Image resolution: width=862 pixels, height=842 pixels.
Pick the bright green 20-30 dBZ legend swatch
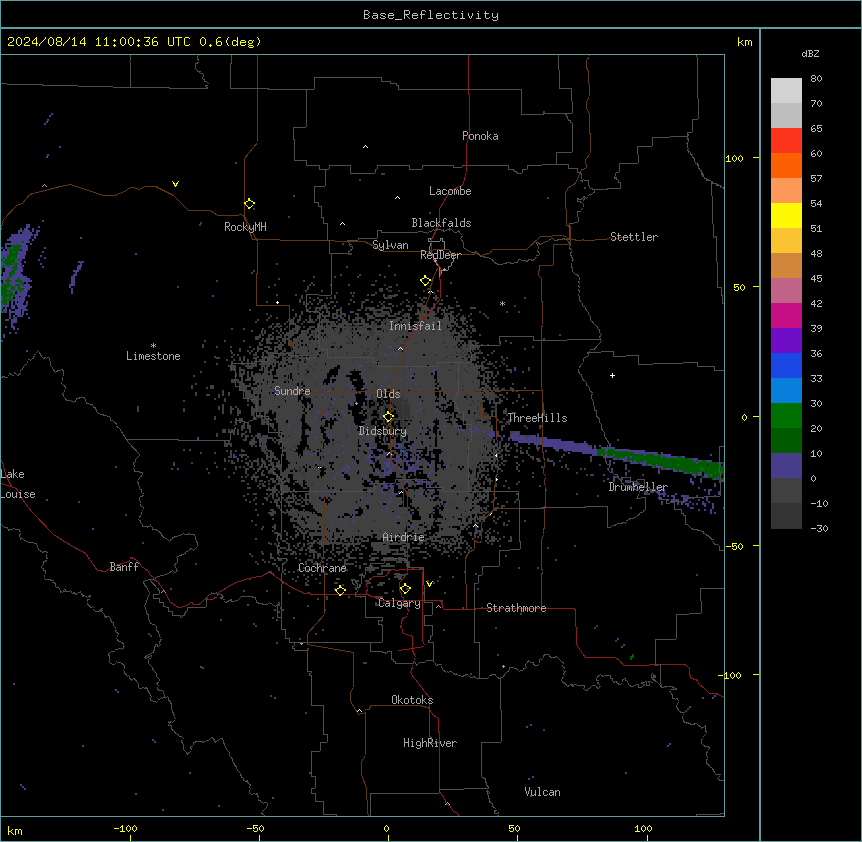(x=786, y=416)
